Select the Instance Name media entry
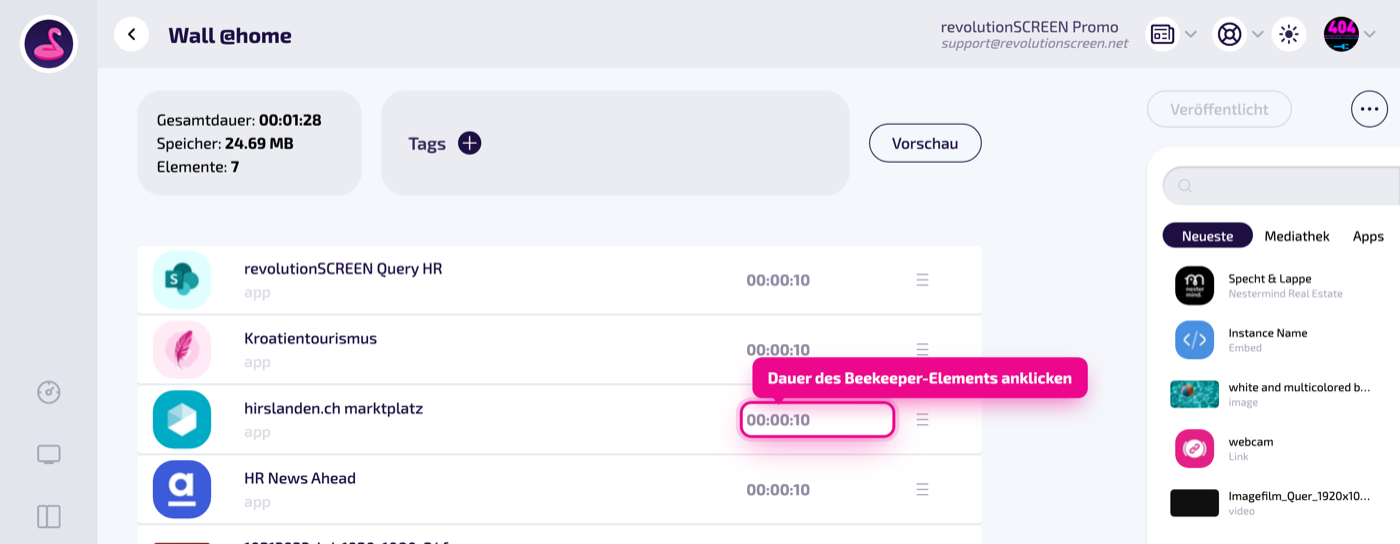This screenshot has height=544, width=1400. point(1268,333)
